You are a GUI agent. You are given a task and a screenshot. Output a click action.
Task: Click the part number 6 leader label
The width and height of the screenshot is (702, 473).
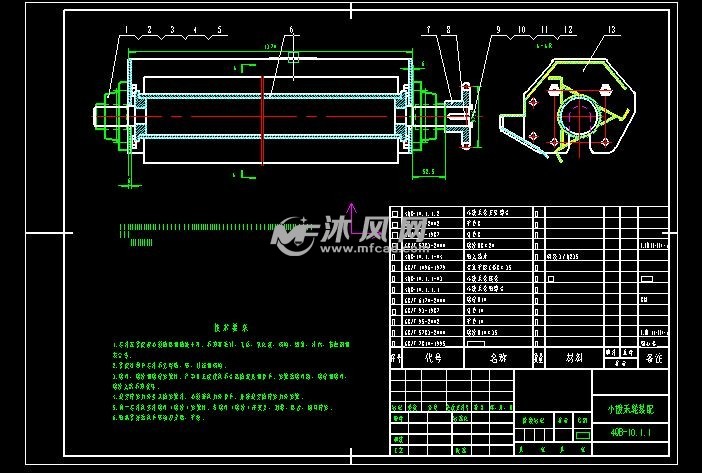click(291, 31)
